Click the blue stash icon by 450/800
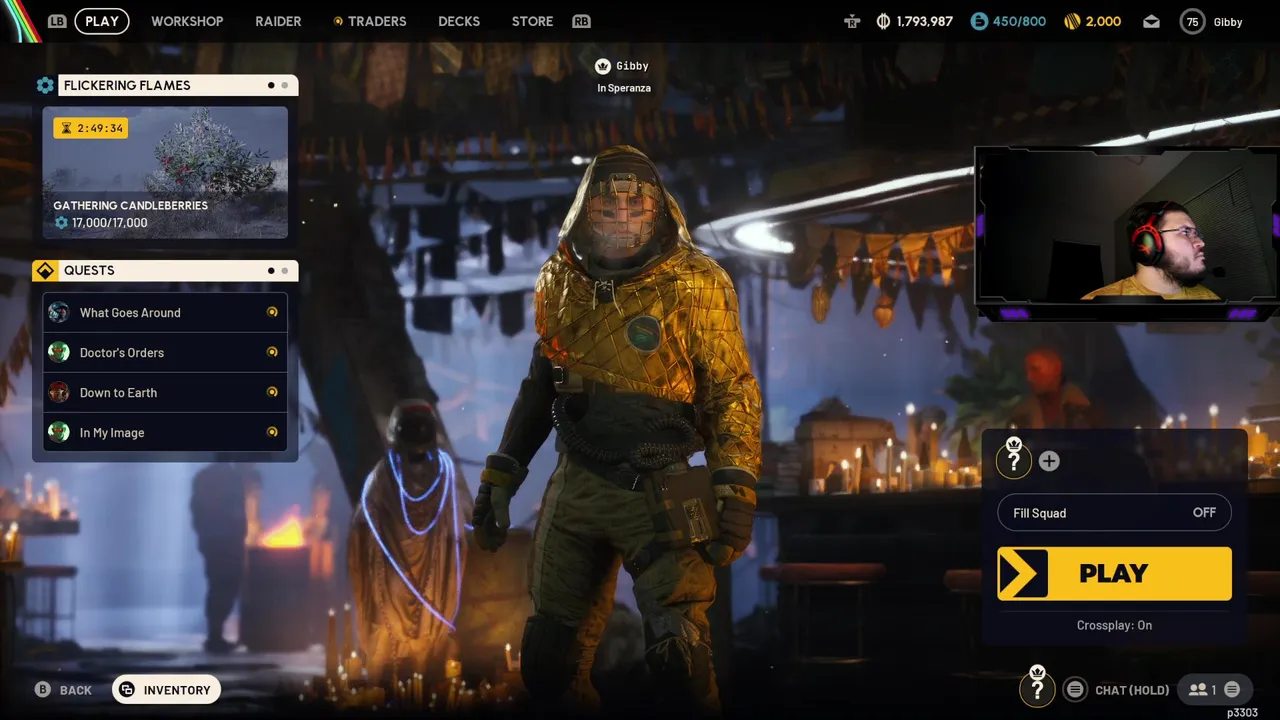Image resolution: width=1280 pixels, height=720 pixels. pyautogui.click(x=979, y=21)
